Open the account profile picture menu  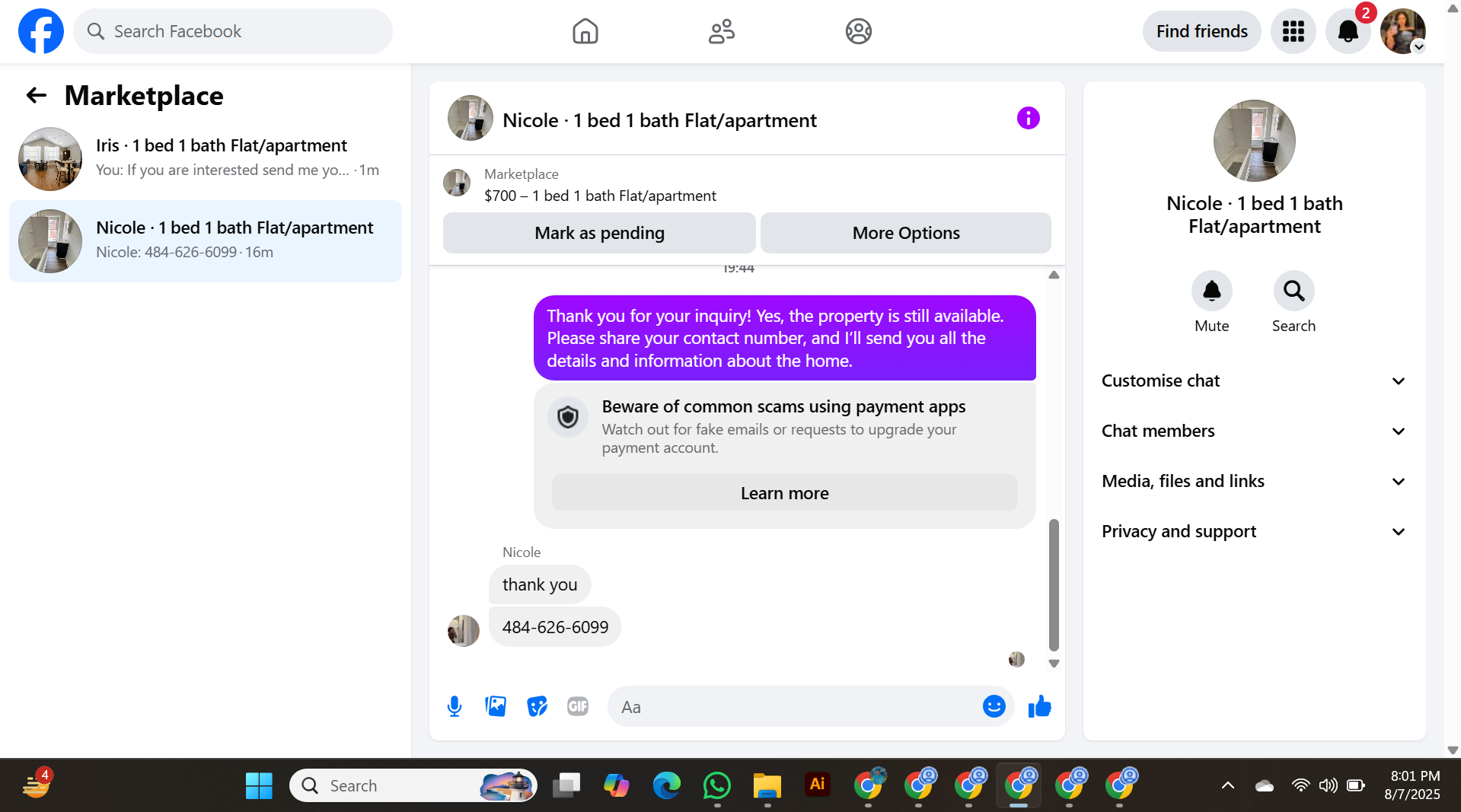point(1403,31)
